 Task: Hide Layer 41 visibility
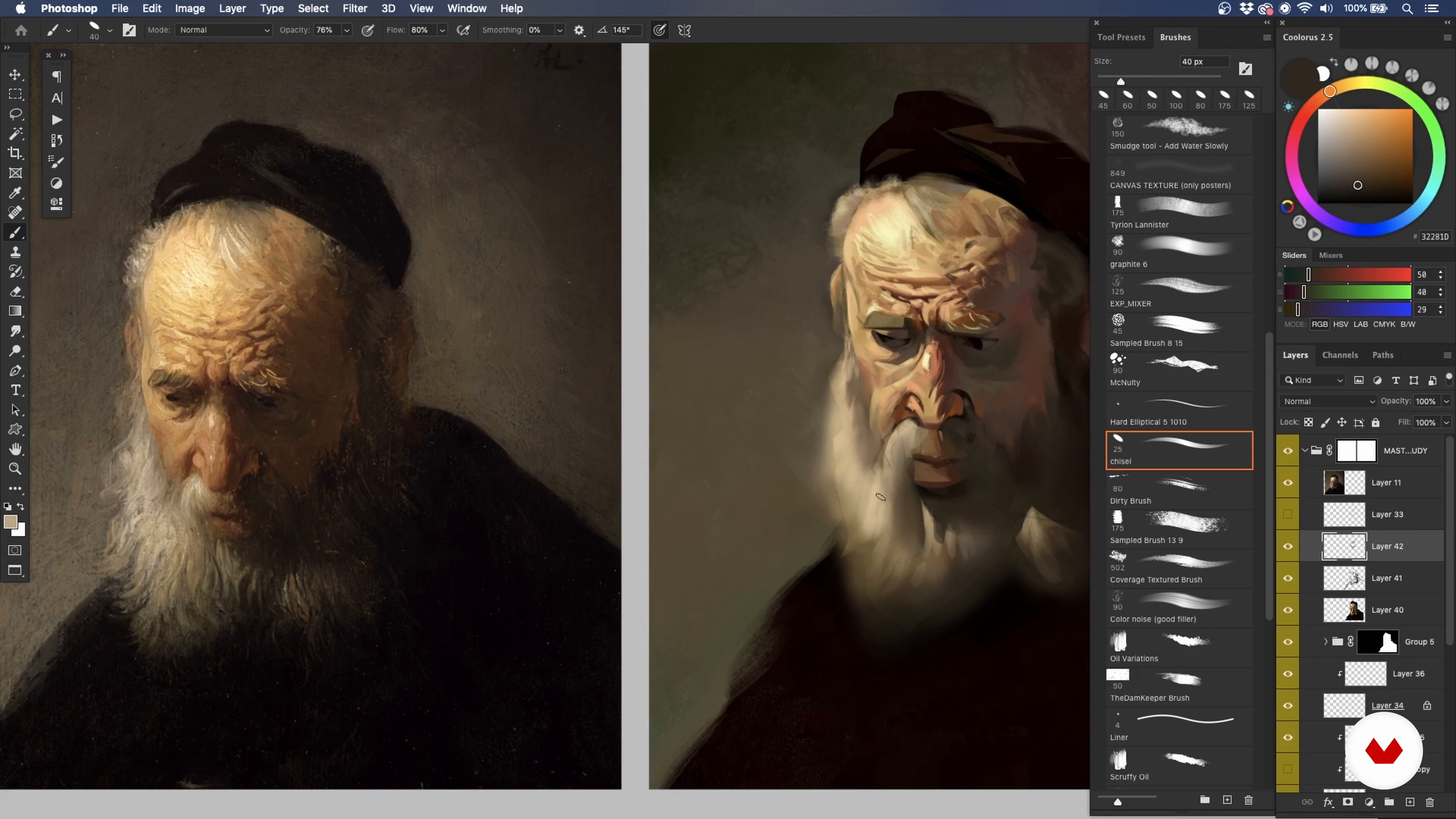click(x=1288, y=578)
